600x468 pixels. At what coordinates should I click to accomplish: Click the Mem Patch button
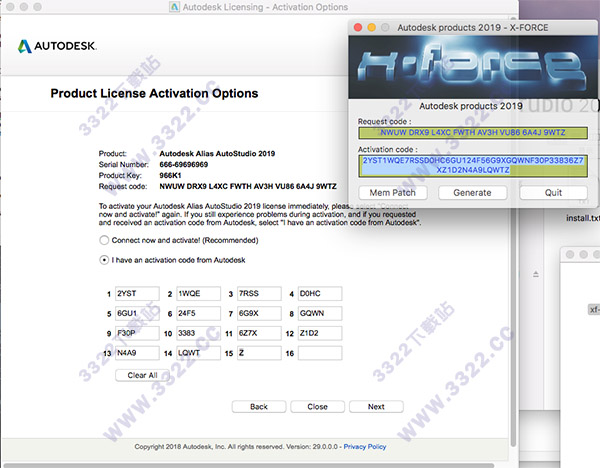click(x=393, y=193)
